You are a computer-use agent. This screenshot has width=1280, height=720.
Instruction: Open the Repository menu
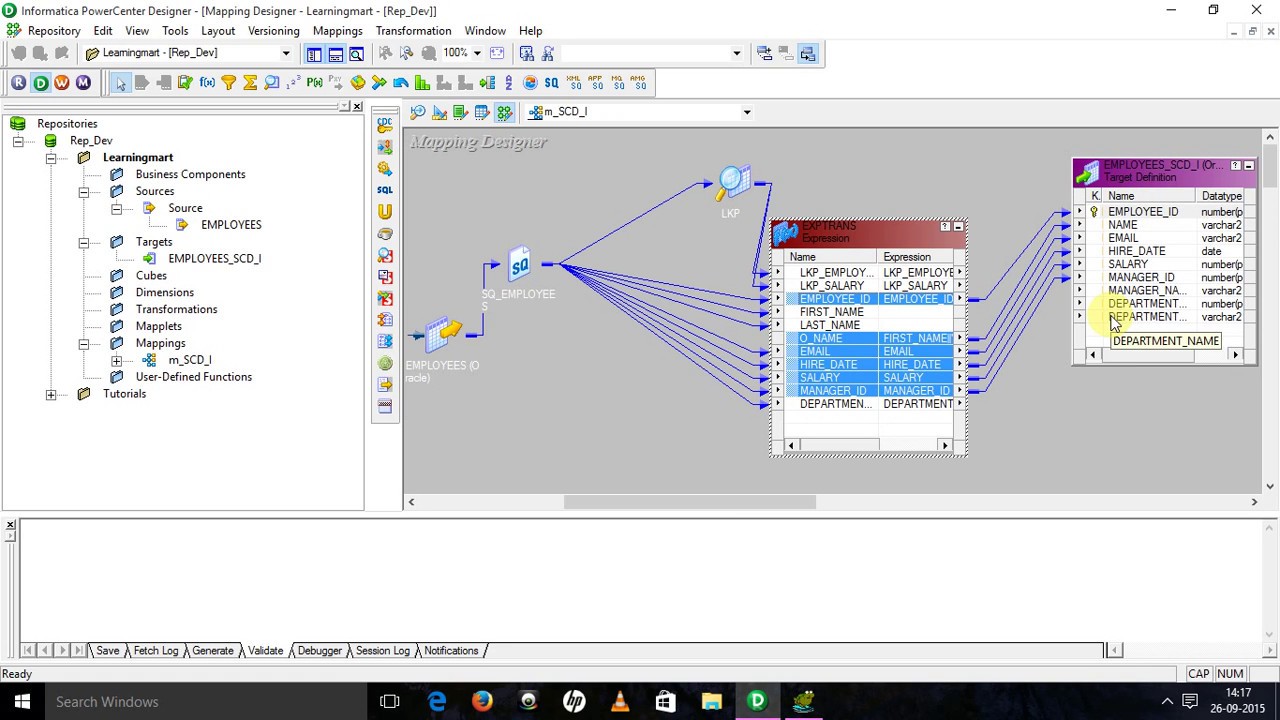[x=54, y=31]
